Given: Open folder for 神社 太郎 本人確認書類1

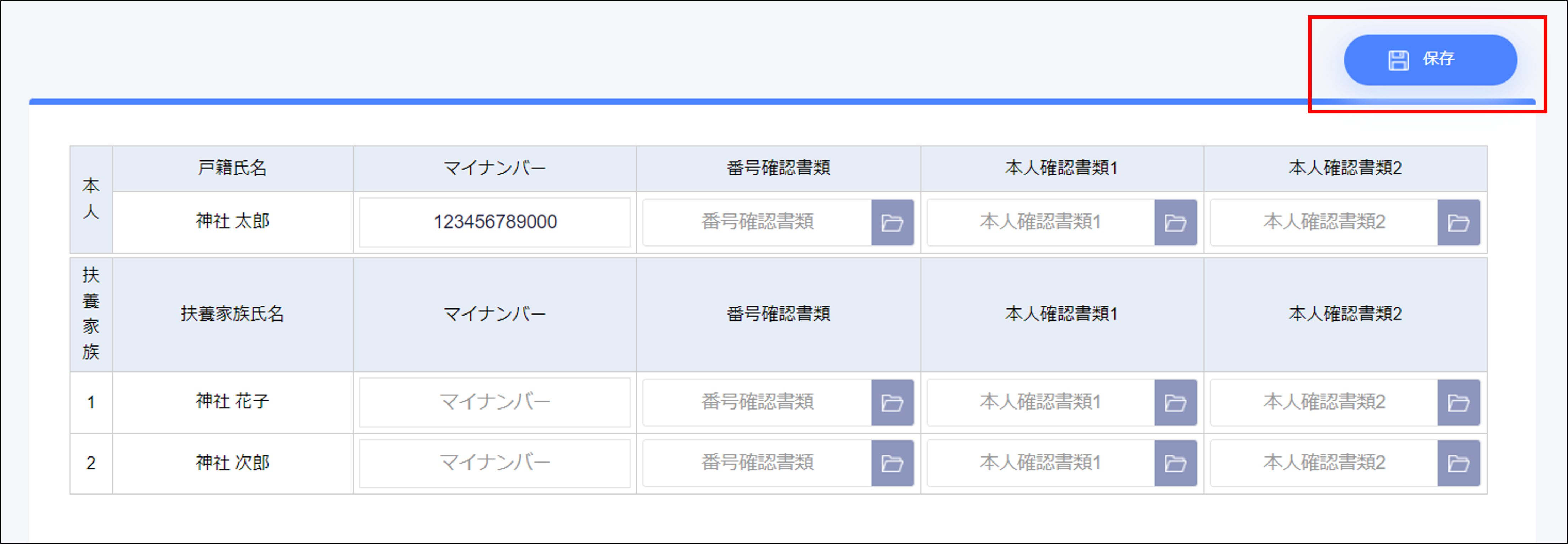Looking at the screenshot, I should click(x=1175, y=223).
